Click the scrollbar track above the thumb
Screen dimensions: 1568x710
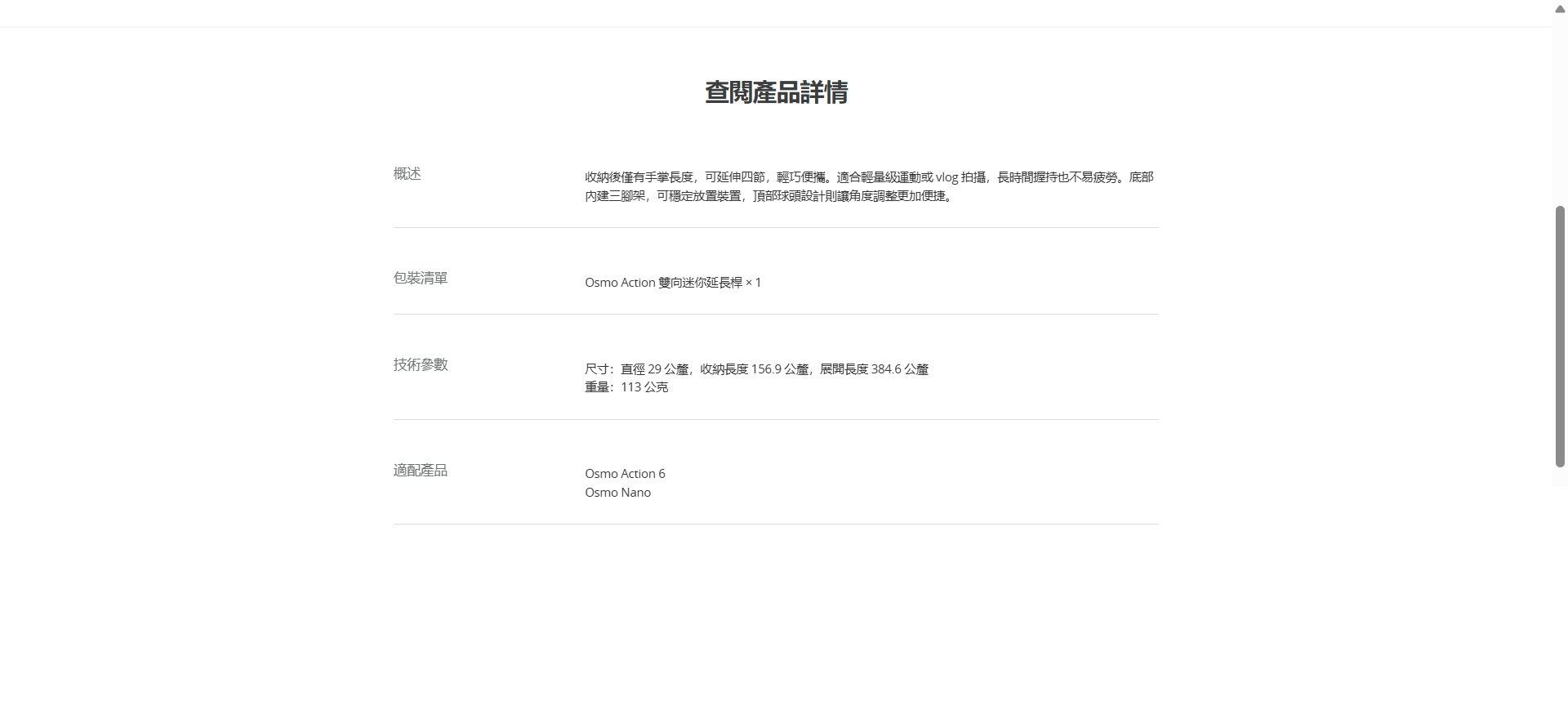tap(1560, 106)
